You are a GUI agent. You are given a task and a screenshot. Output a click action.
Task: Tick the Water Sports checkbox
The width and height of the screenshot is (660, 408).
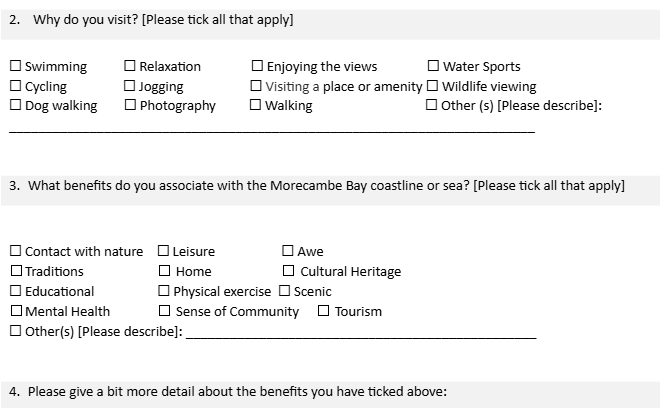pyautogui.click(x=434, y=67)
